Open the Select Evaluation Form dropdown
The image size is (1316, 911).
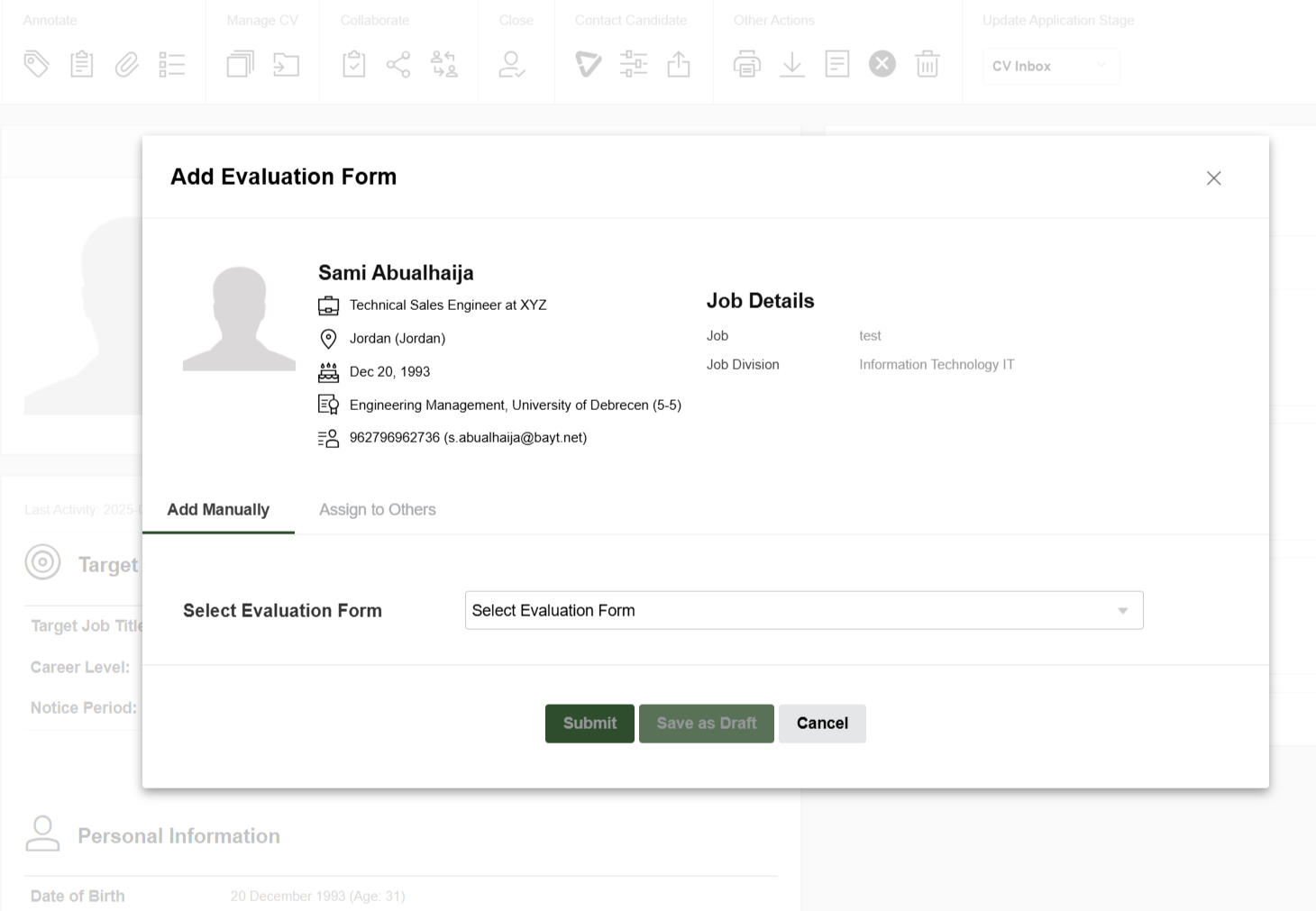pos(793,610)
